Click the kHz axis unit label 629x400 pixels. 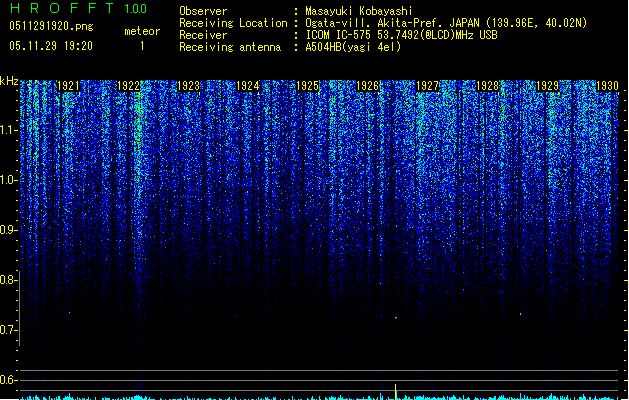pos(9,81)
